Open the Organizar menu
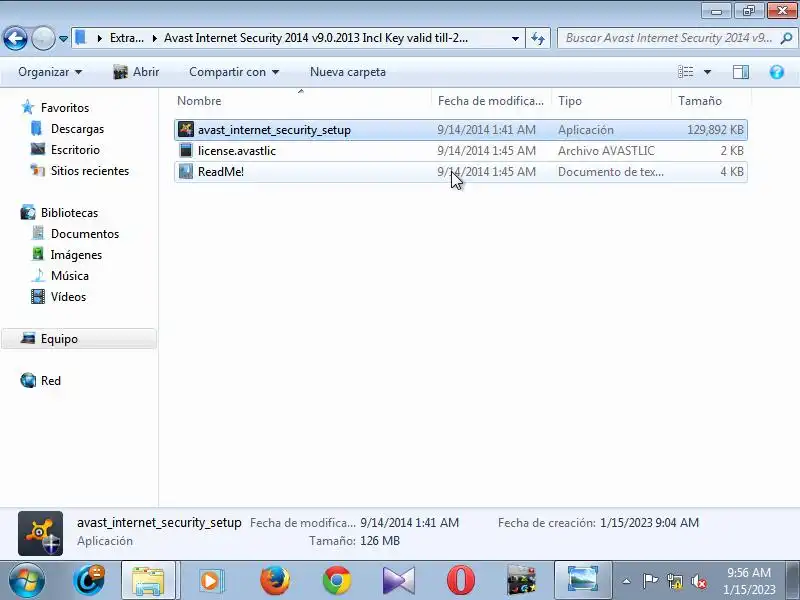This screenshot has height=600, width=800. click(x=49, y=72)
